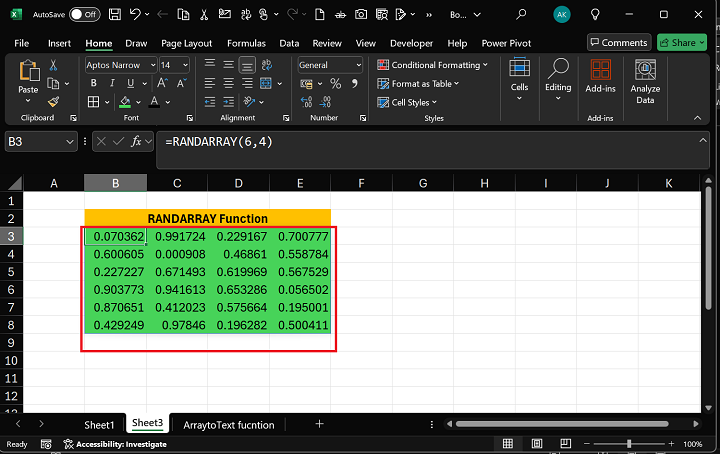Switch to the Sheet1 worksheet tab

(x=98, y=424)
